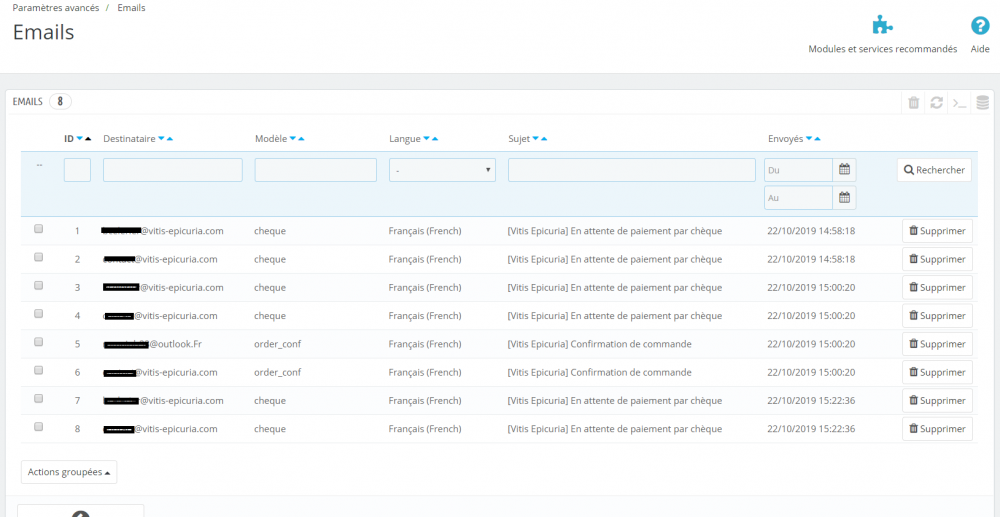This screenshot has height=517, width=1000.
Task: Sort Destinataire column ascending
Action: click(170, 138)
